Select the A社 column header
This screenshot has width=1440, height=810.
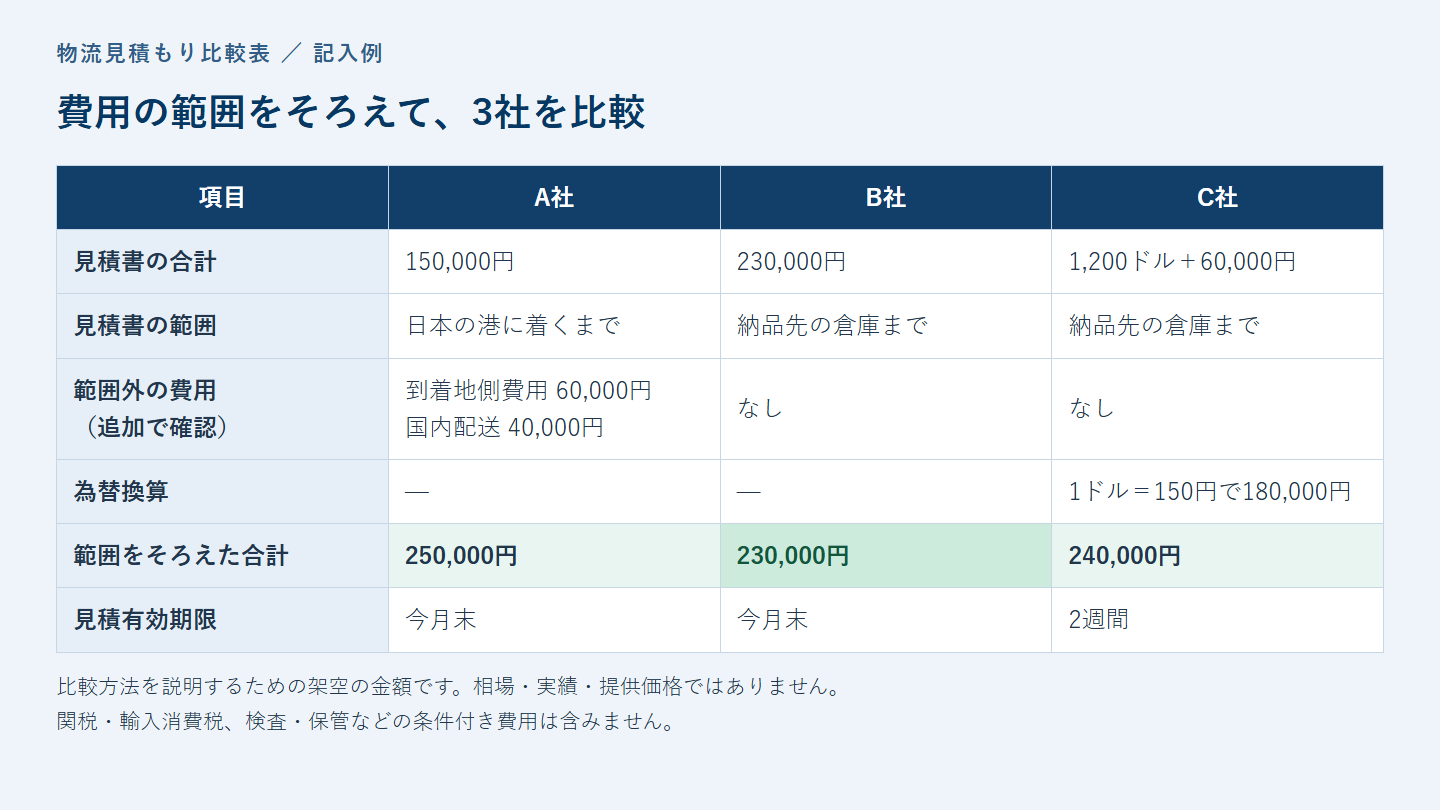[x=554, y=197]
